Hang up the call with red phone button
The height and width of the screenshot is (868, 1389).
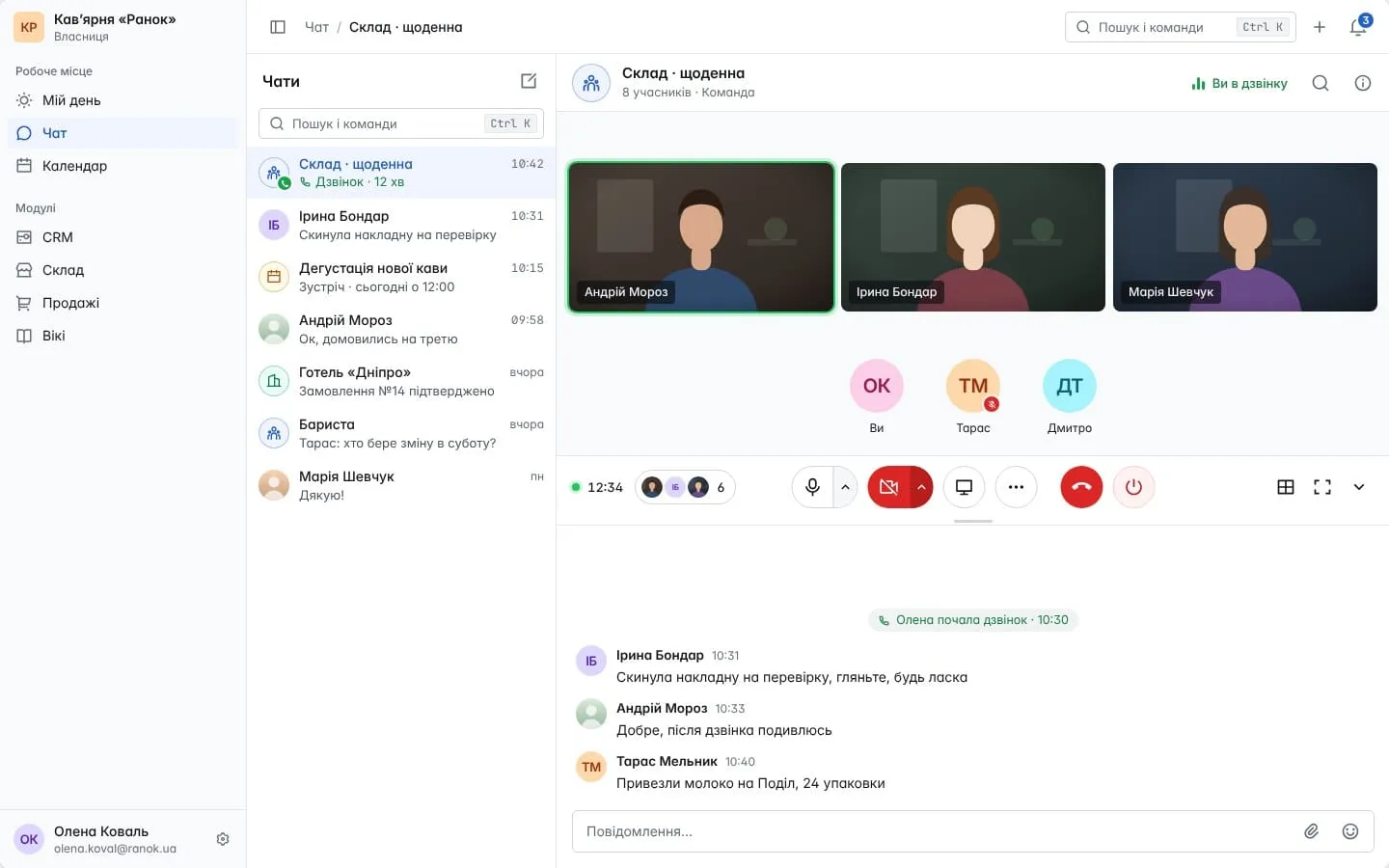[1081, 487]
